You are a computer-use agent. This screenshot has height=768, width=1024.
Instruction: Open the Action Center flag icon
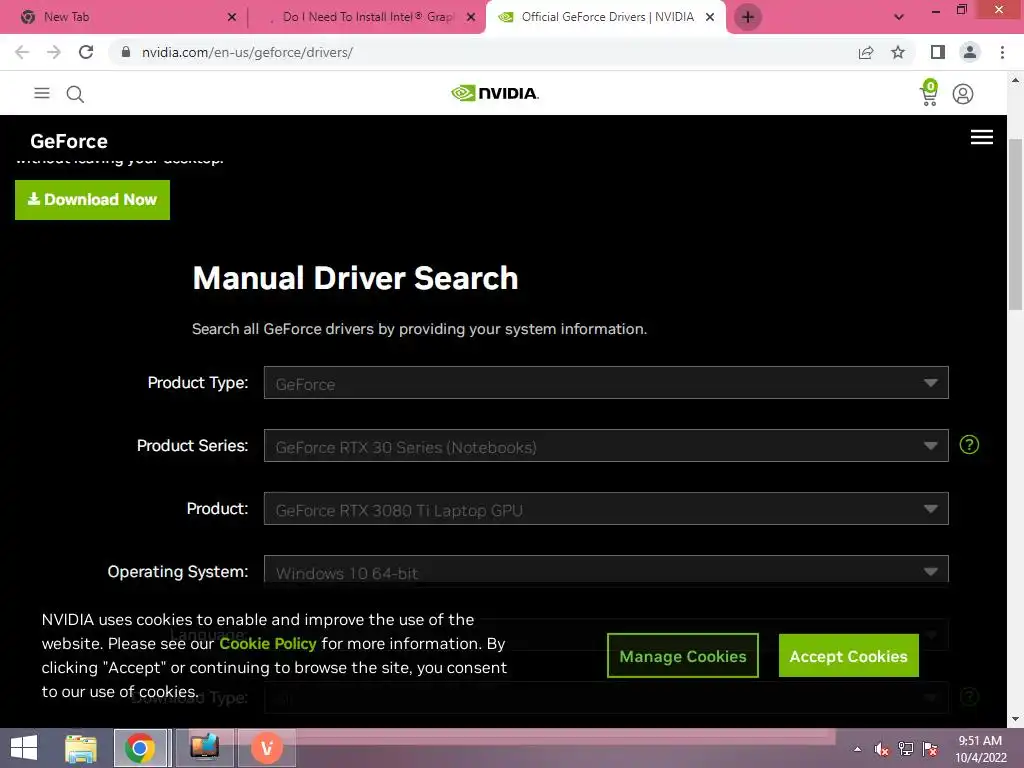[x=930, y=749]
